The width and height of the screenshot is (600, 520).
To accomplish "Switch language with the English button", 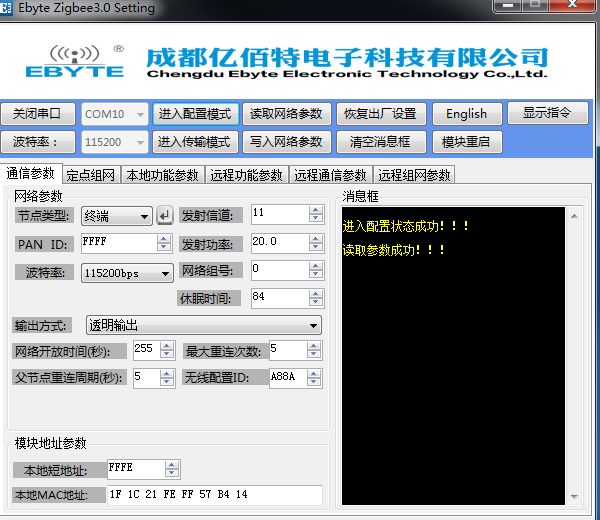I will [466, 114].
